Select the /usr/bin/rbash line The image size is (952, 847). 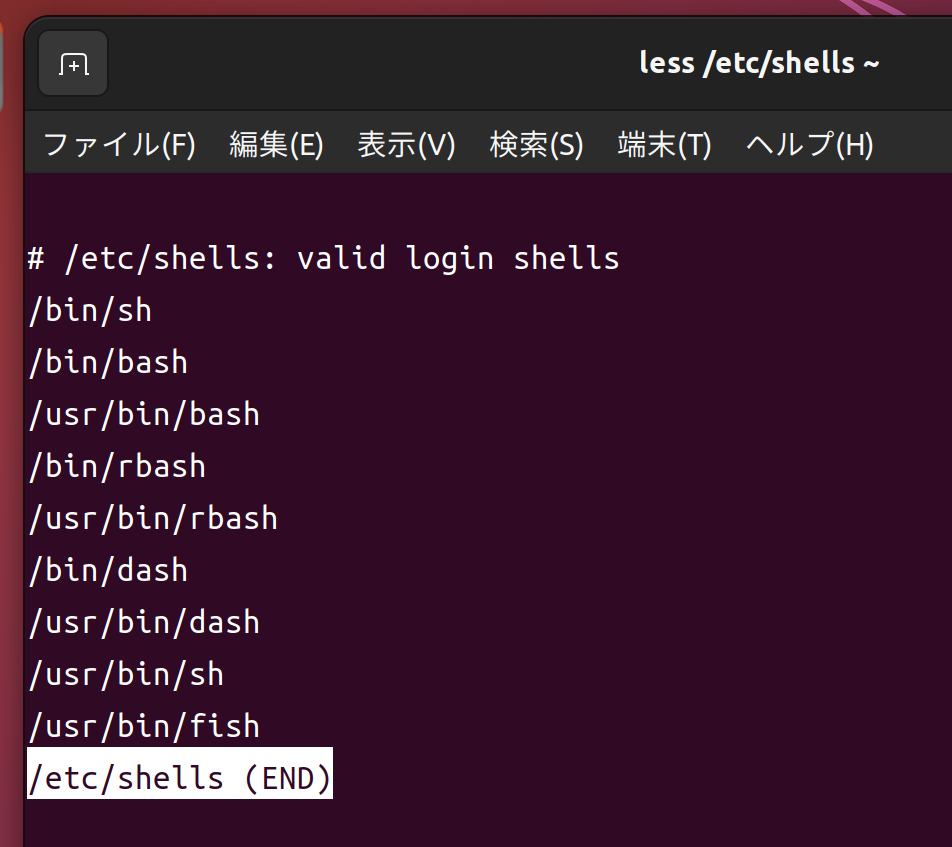(153, 518)
